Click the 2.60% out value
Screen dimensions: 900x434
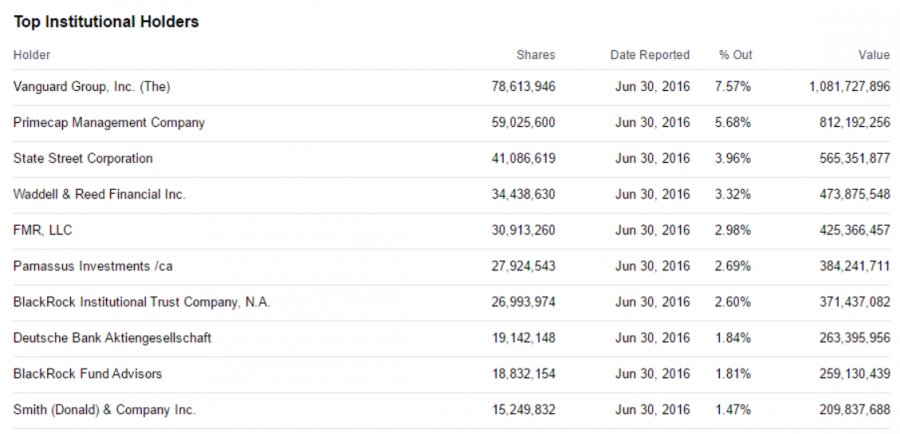click(733, 302)
